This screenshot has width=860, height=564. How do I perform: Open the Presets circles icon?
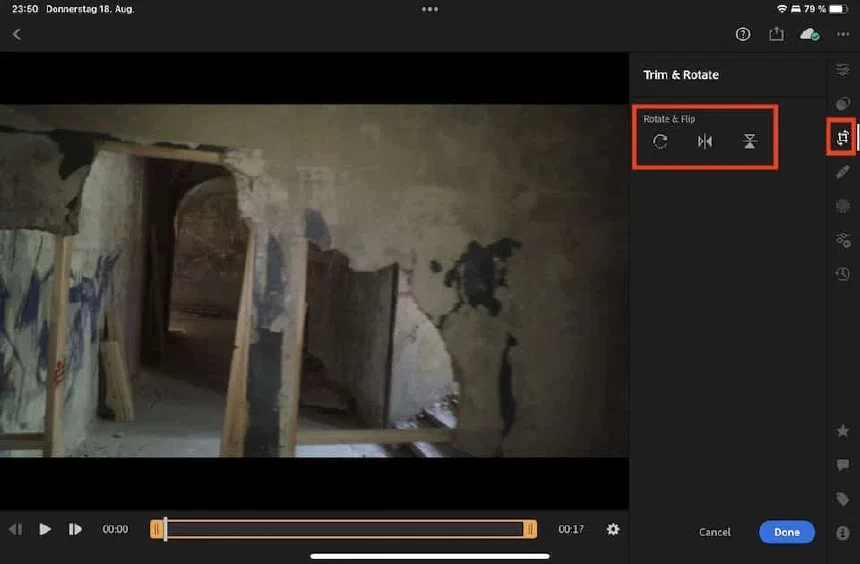(843, 104)
